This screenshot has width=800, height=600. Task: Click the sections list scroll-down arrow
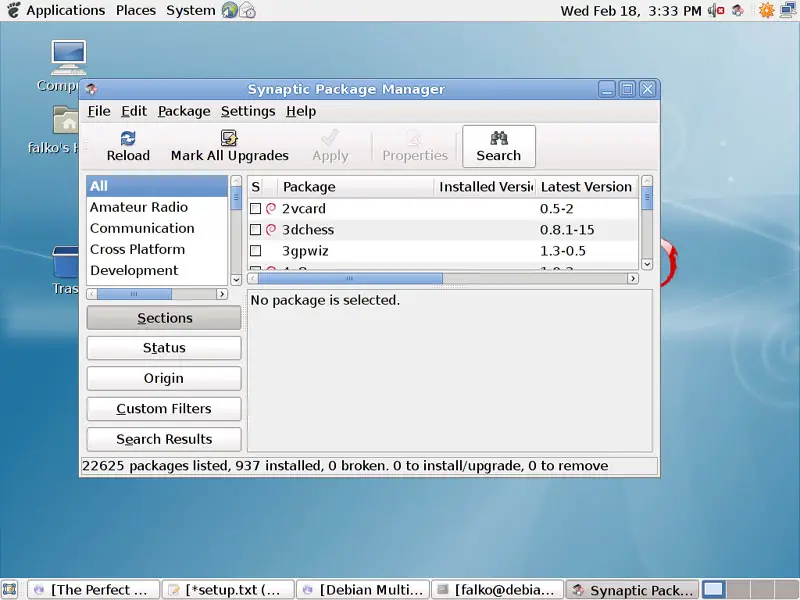click(x=236, y=280)
